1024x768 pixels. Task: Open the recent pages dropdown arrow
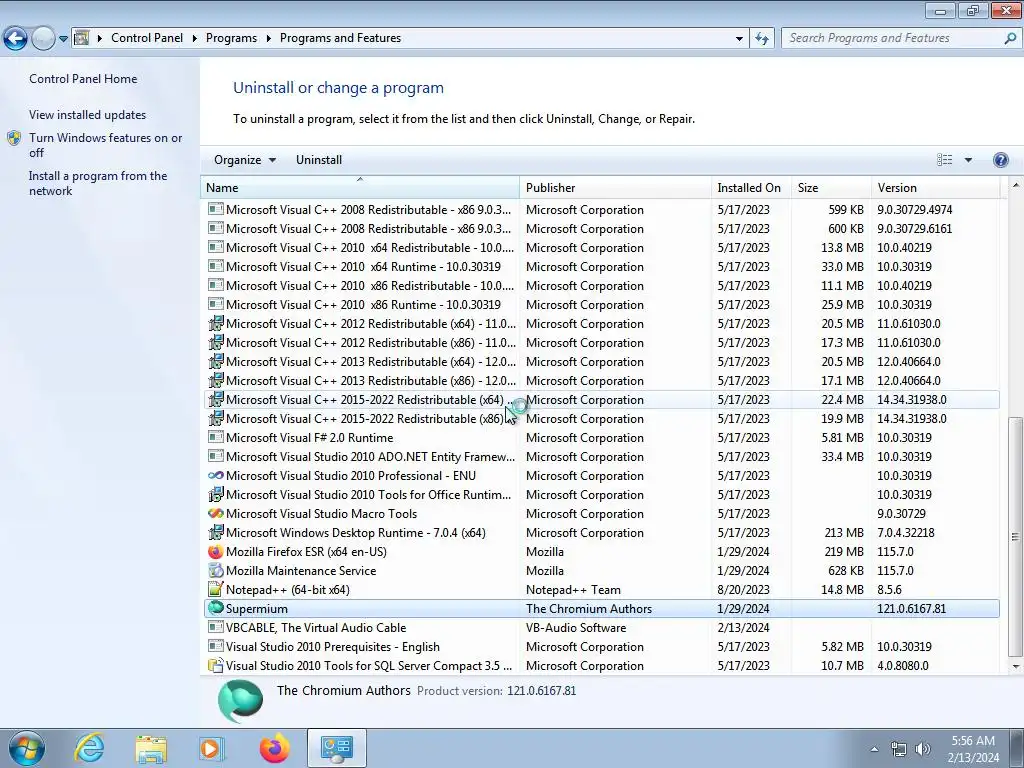coord(63,39)
